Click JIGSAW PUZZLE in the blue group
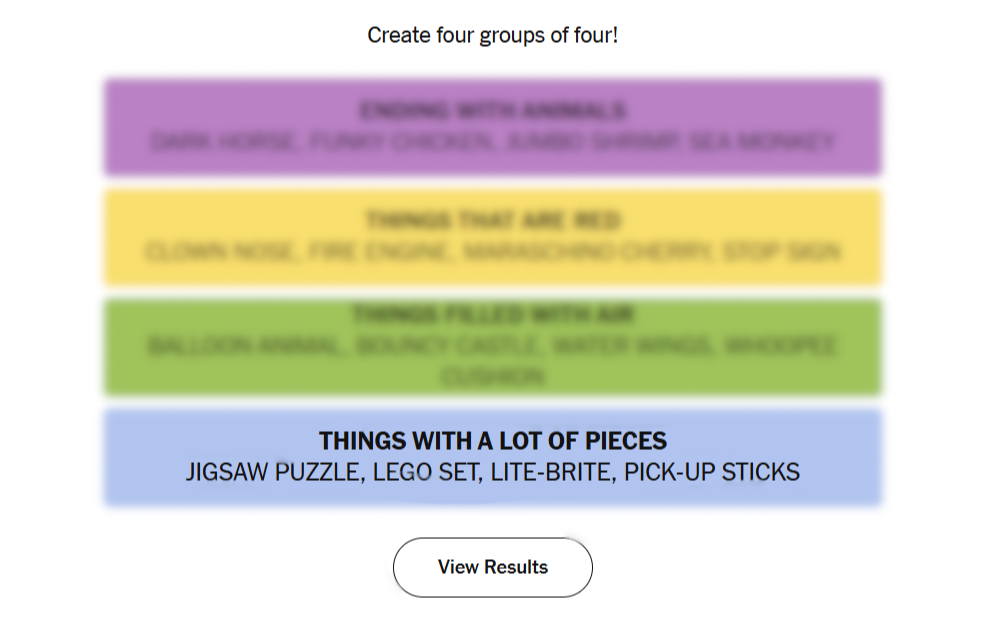 click(273, 472)
